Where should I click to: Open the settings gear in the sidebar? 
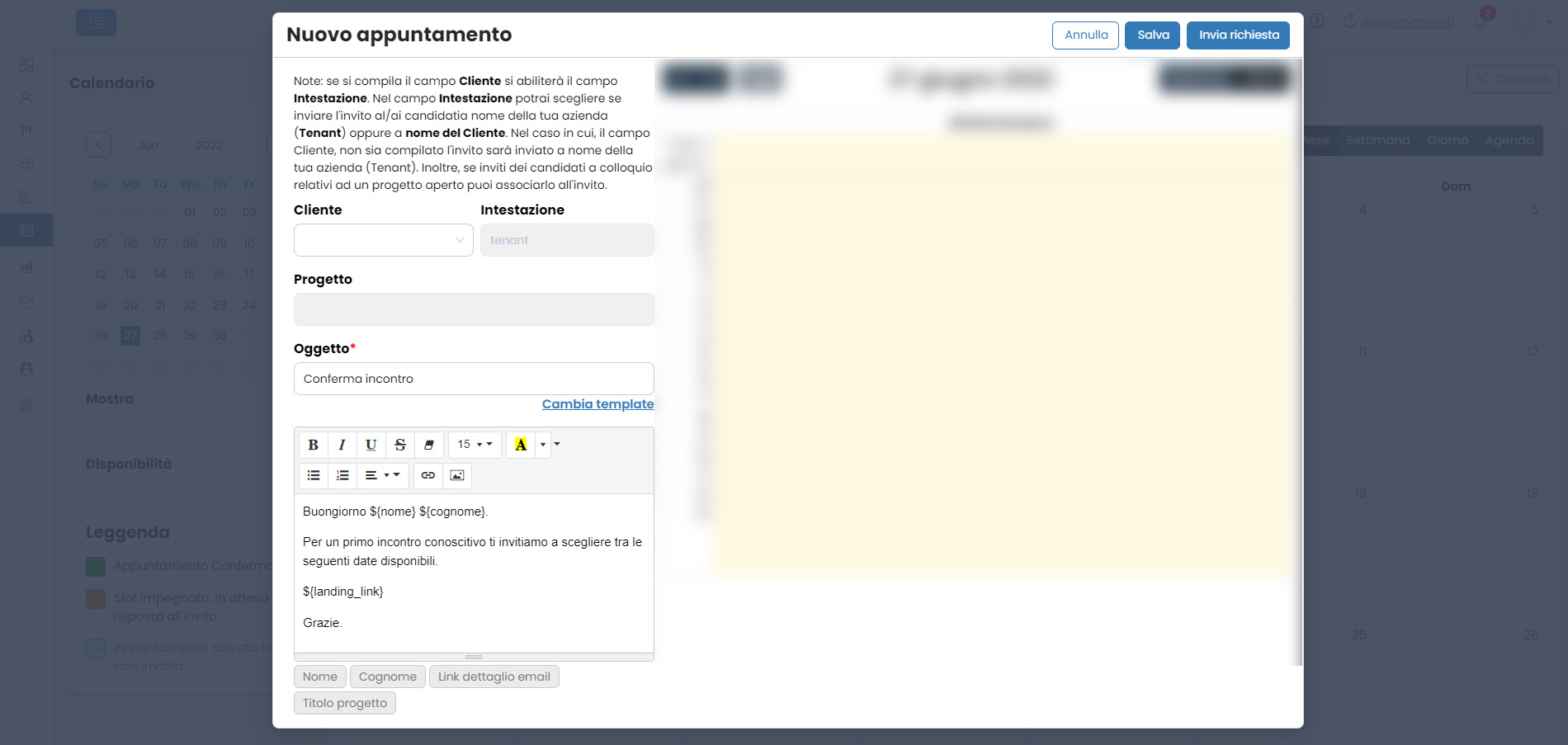click(26, 404)
